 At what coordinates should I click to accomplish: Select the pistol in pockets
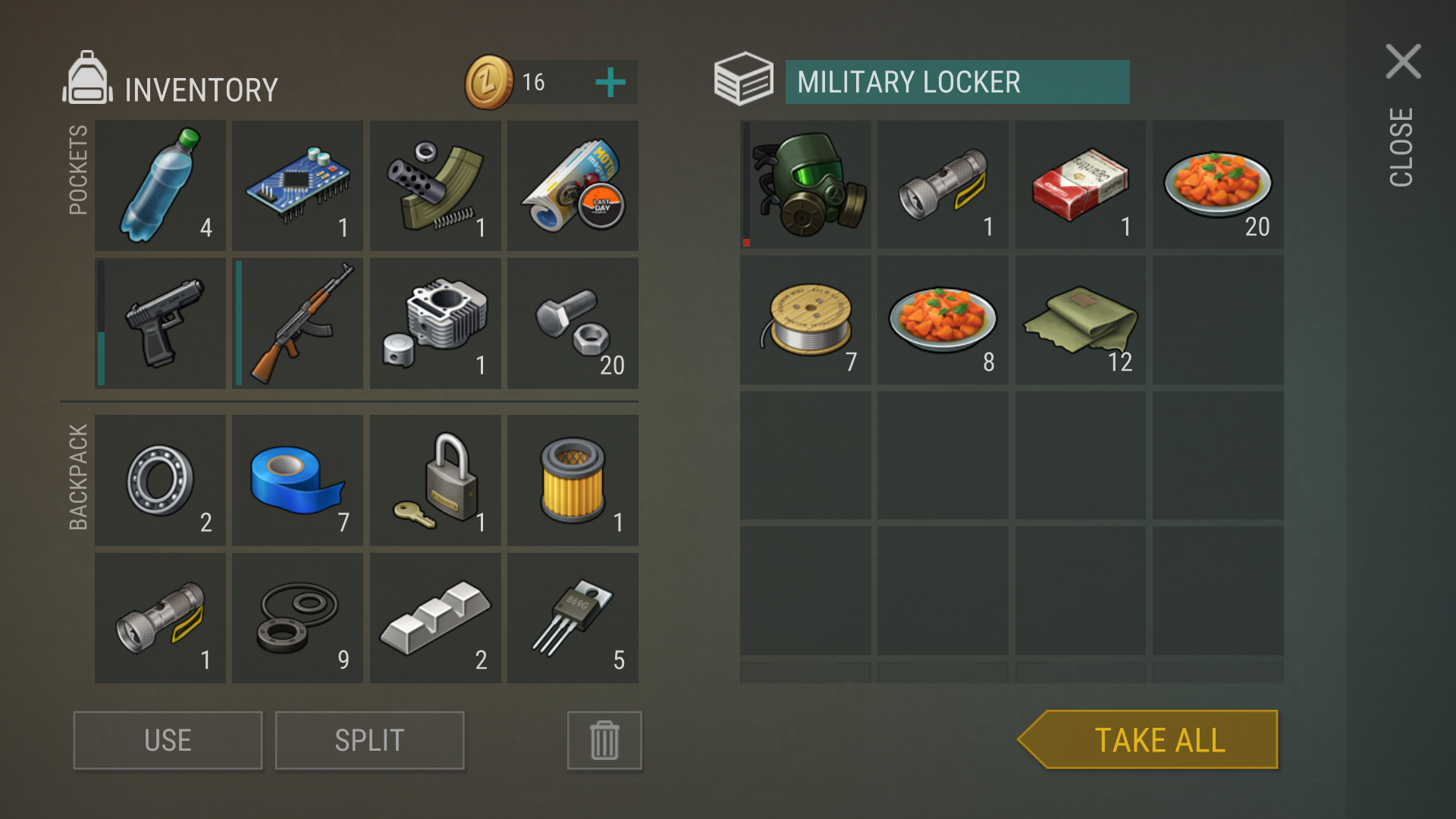tap(160, 323)
